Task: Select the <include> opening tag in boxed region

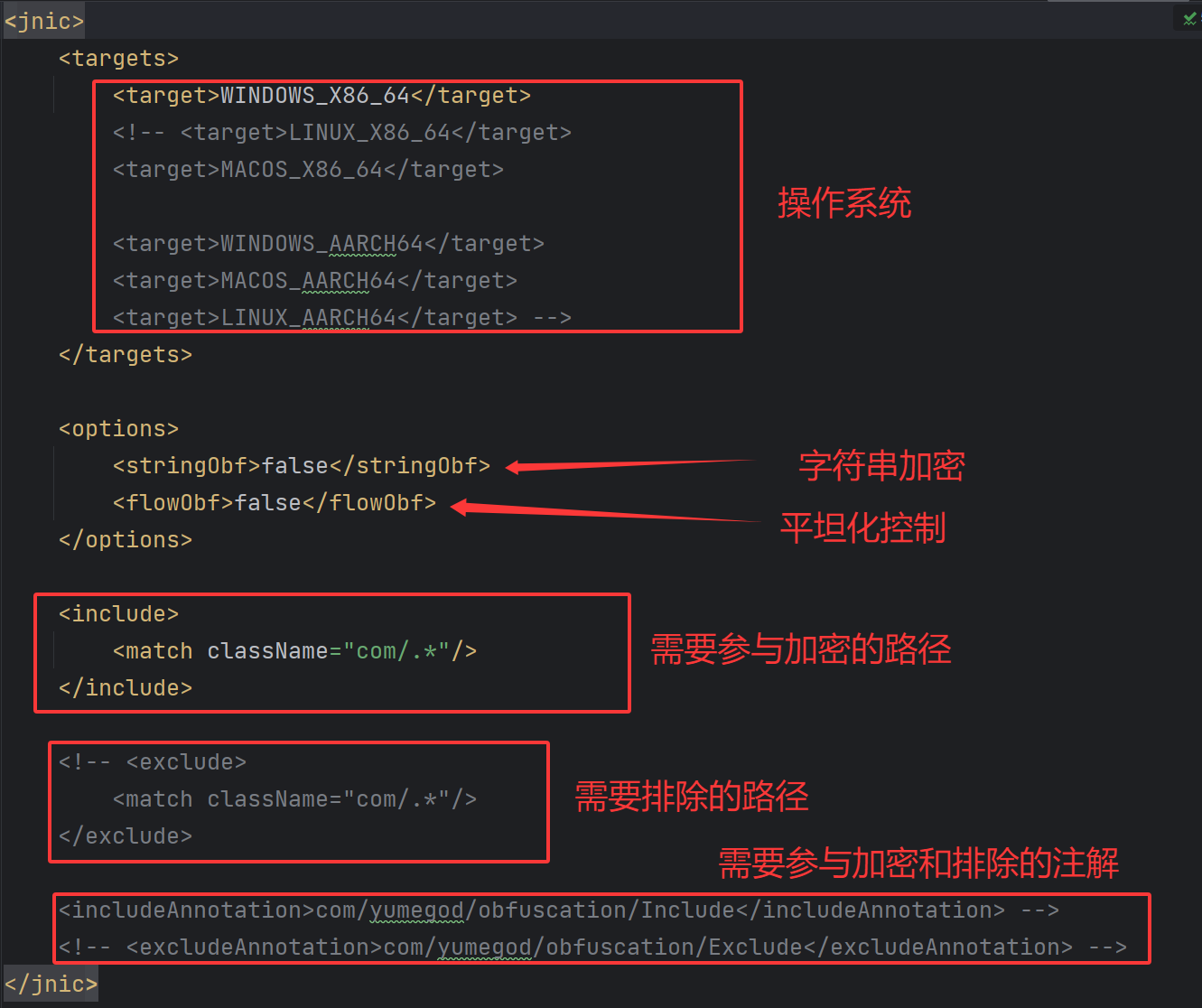Action: click(116, 613)
